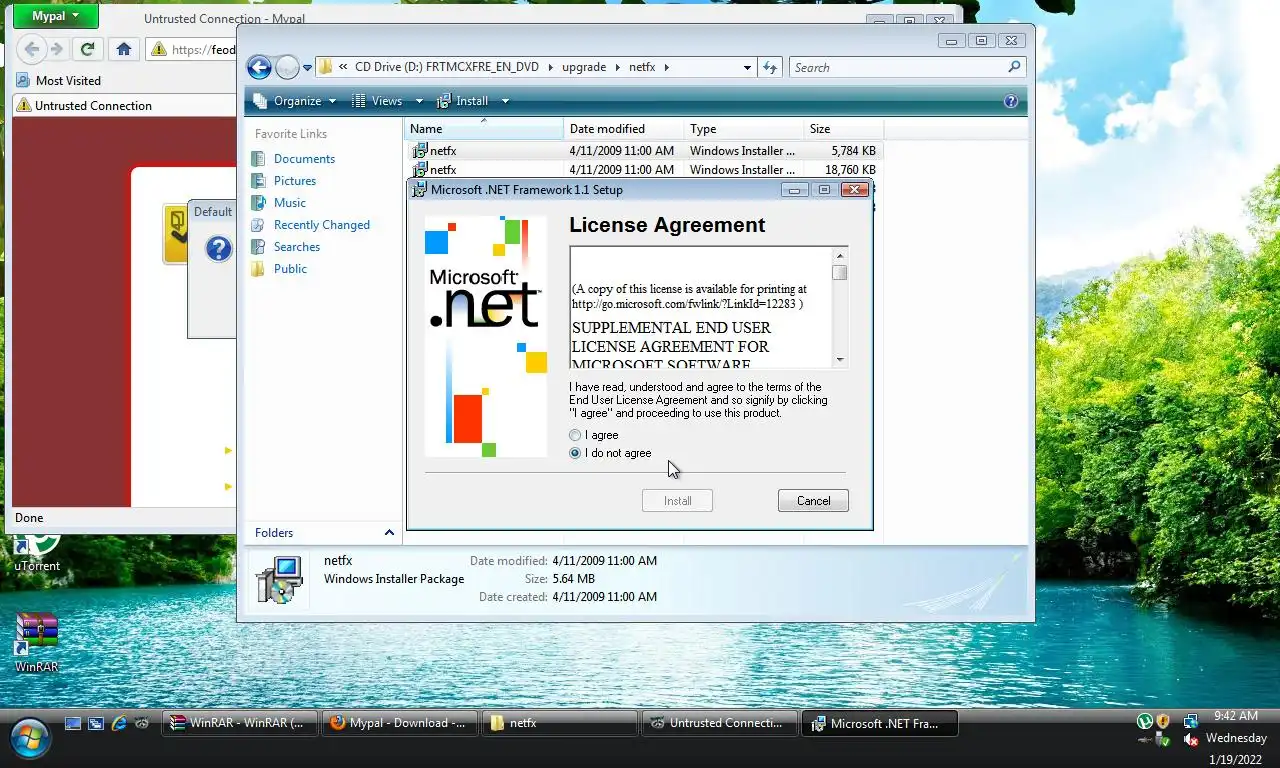Image resolution: width=1280 pixels, height=768 pixels.
Task: Click the warning icon in Mypal URL bar
Action: (158, 49)
